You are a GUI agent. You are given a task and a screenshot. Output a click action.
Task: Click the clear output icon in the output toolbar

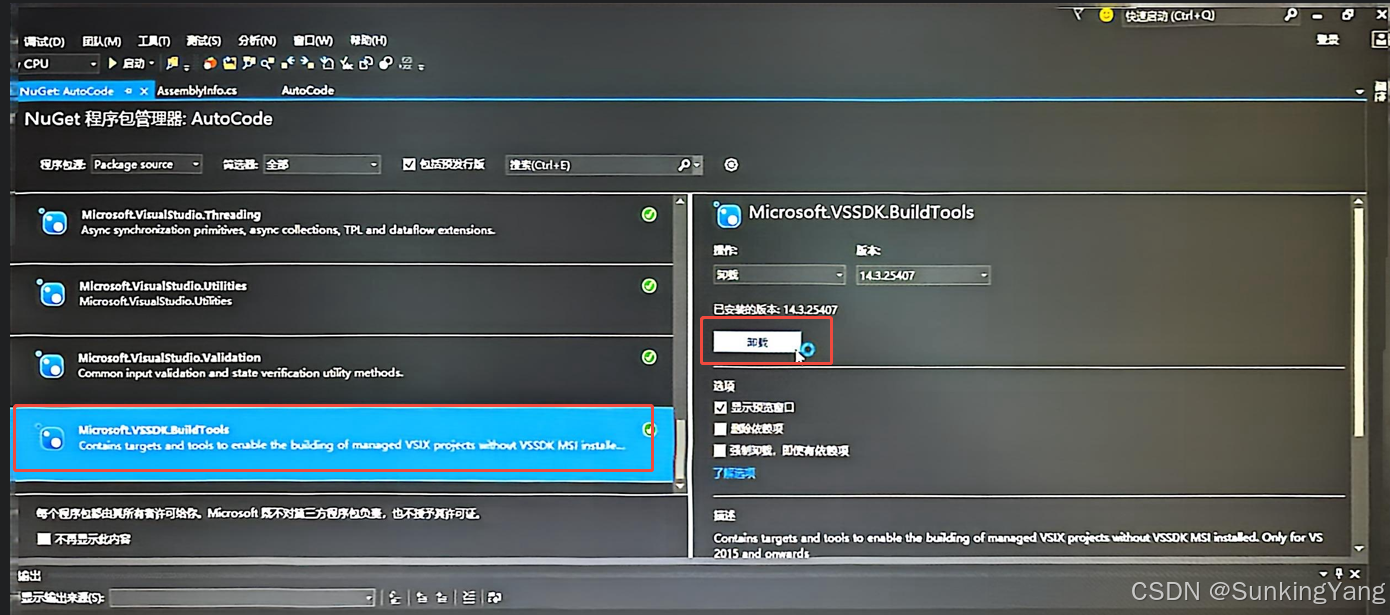(469, 596)
